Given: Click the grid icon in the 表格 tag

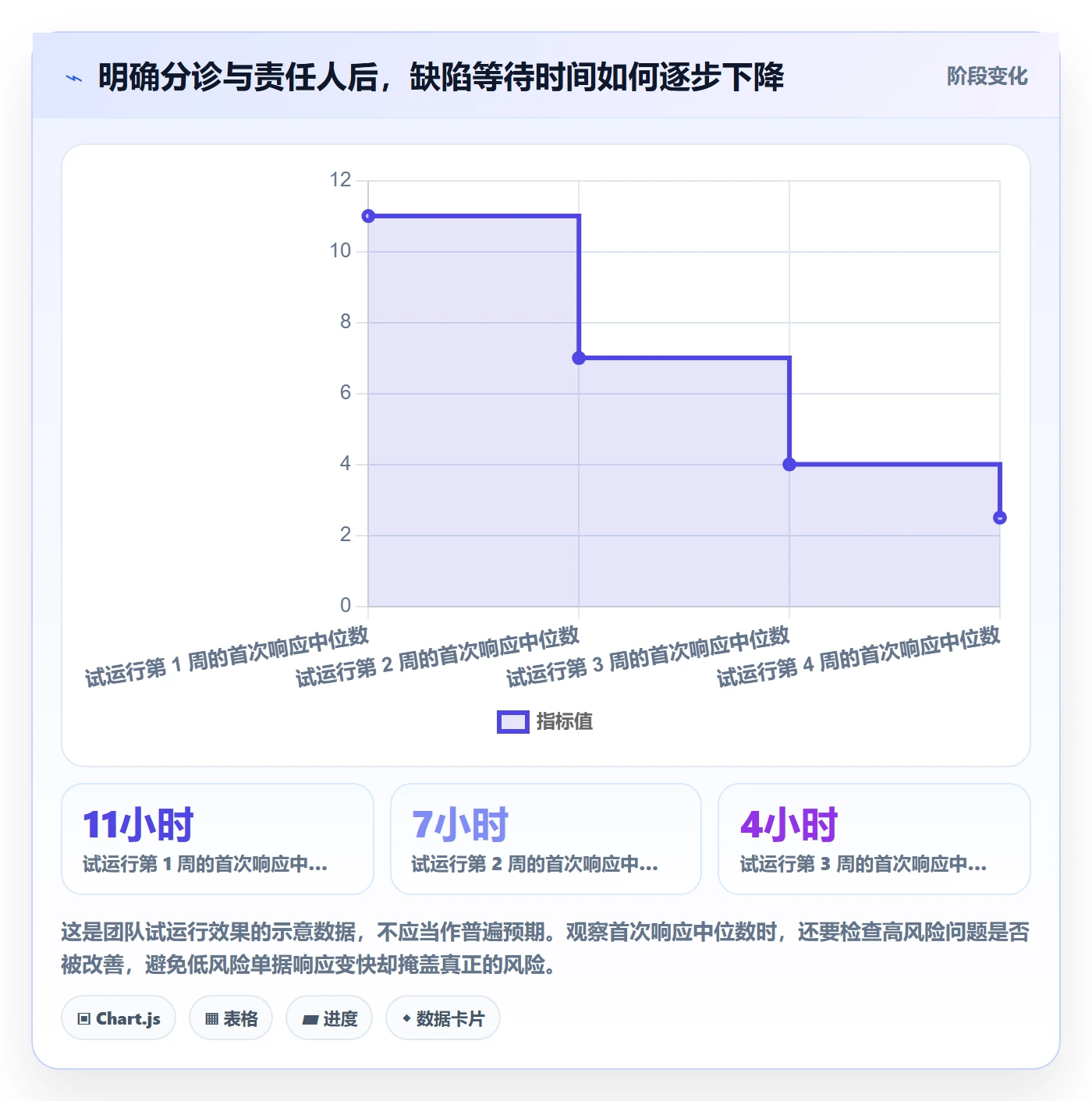Looking at the screenshot, I should [x=211, y=1018].
